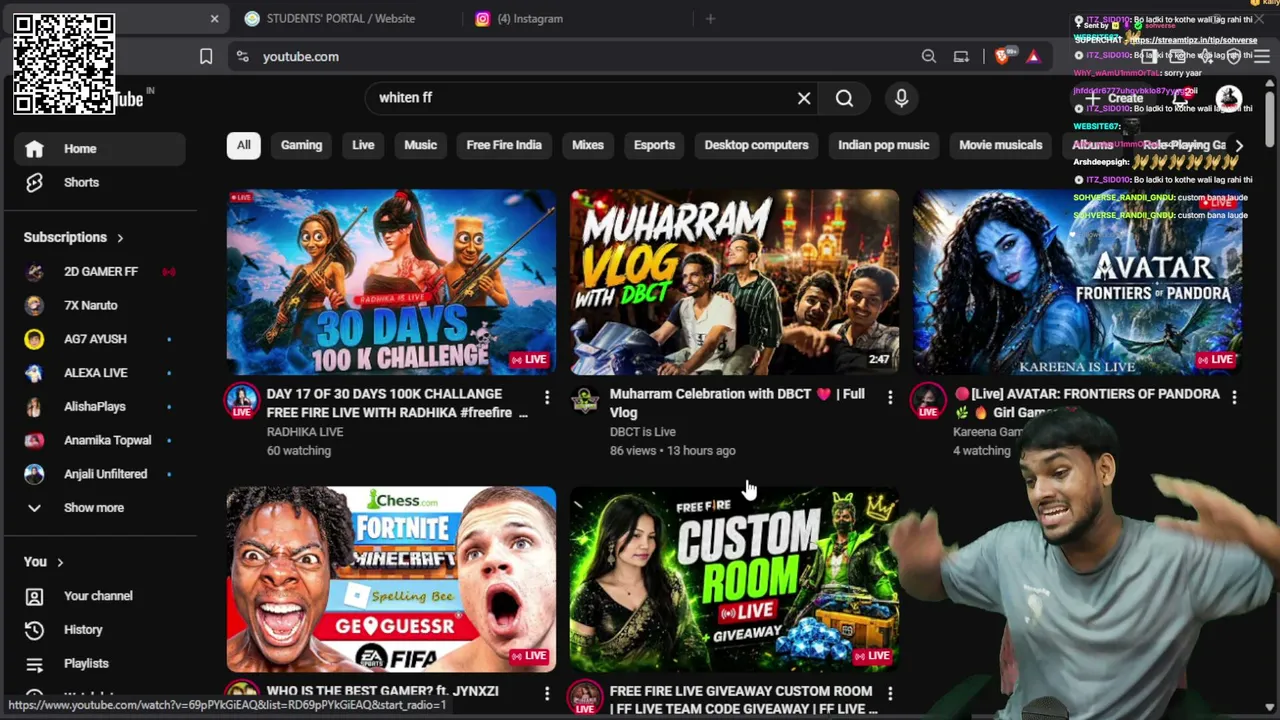1280x720 pixels.
Task: Select the Esports chip
Action: 654,145
